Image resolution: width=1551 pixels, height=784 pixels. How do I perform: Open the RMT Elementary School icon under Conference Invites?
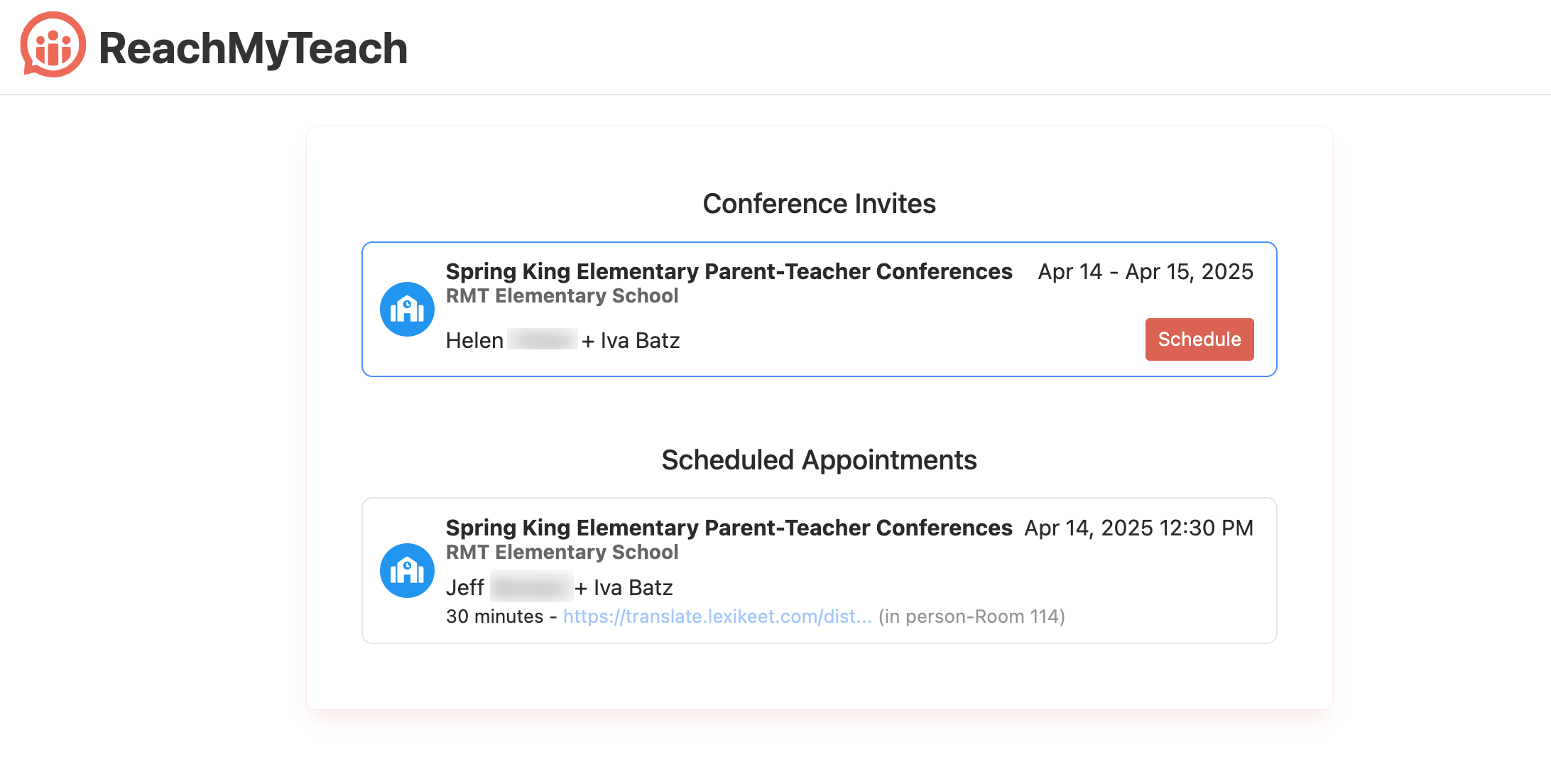point(407,309)
